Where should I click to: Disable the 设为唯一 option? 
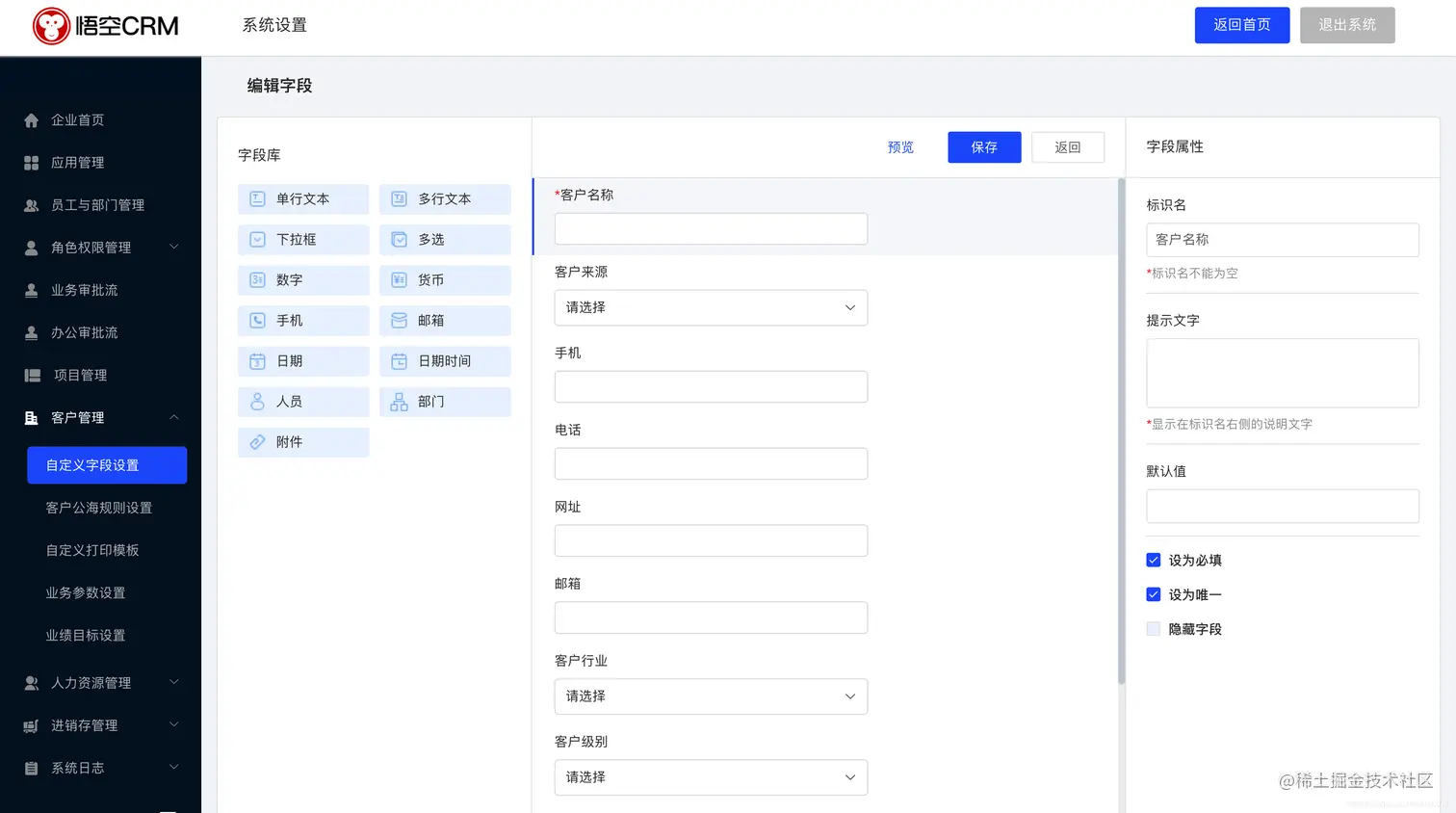(x=1153, y=594)
